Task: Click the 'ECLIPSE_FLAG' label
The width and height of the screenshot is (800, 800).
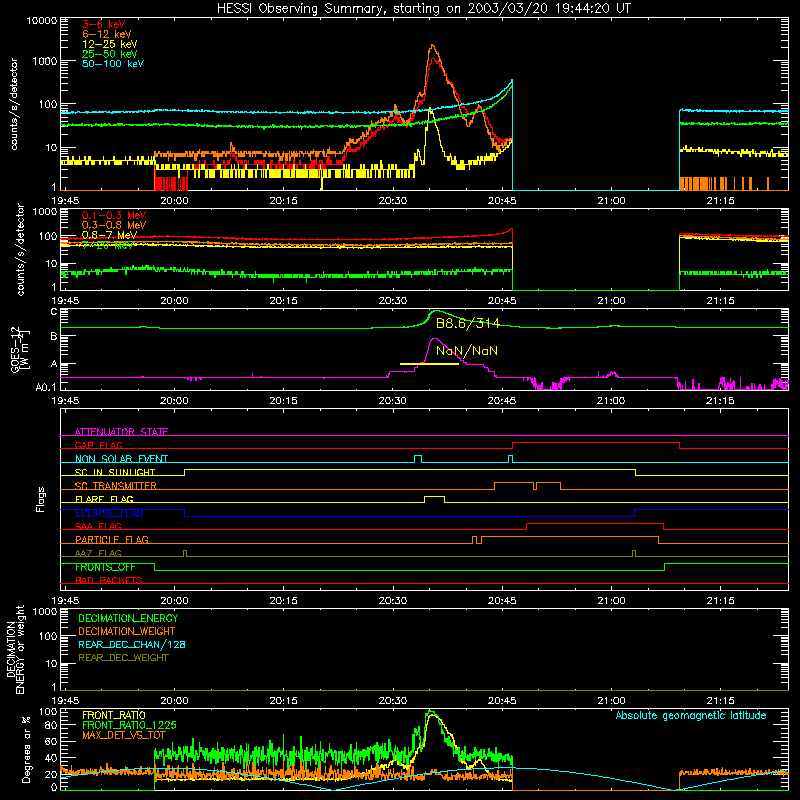Action: pyautogui.click(x=109, y=513)
